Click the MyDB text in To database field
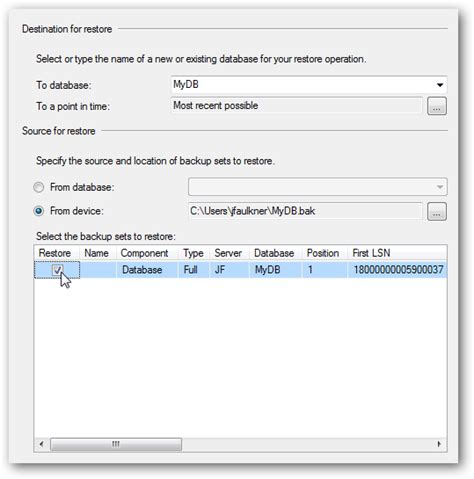This screenshot has height=479, width=474. point(186,85)
